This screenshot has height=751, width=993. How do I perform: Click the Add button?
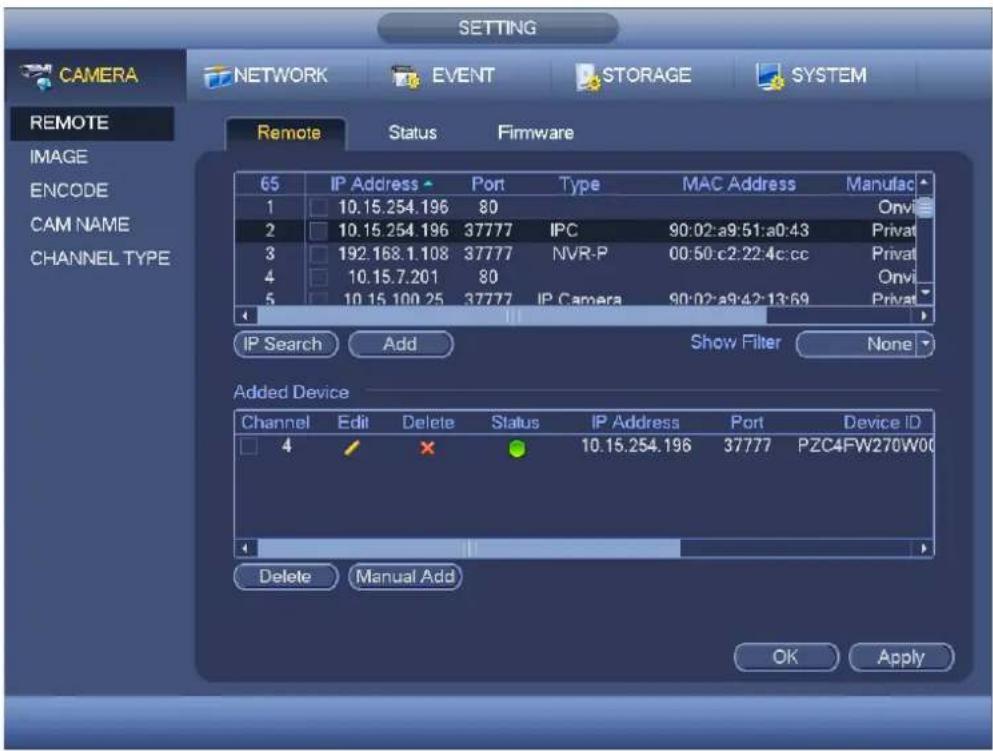[x=400, y=344]
